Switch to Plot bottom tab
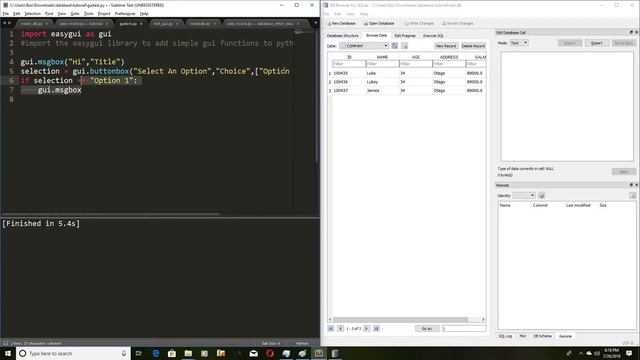The image size is (640, 360). tap(522, 336)
